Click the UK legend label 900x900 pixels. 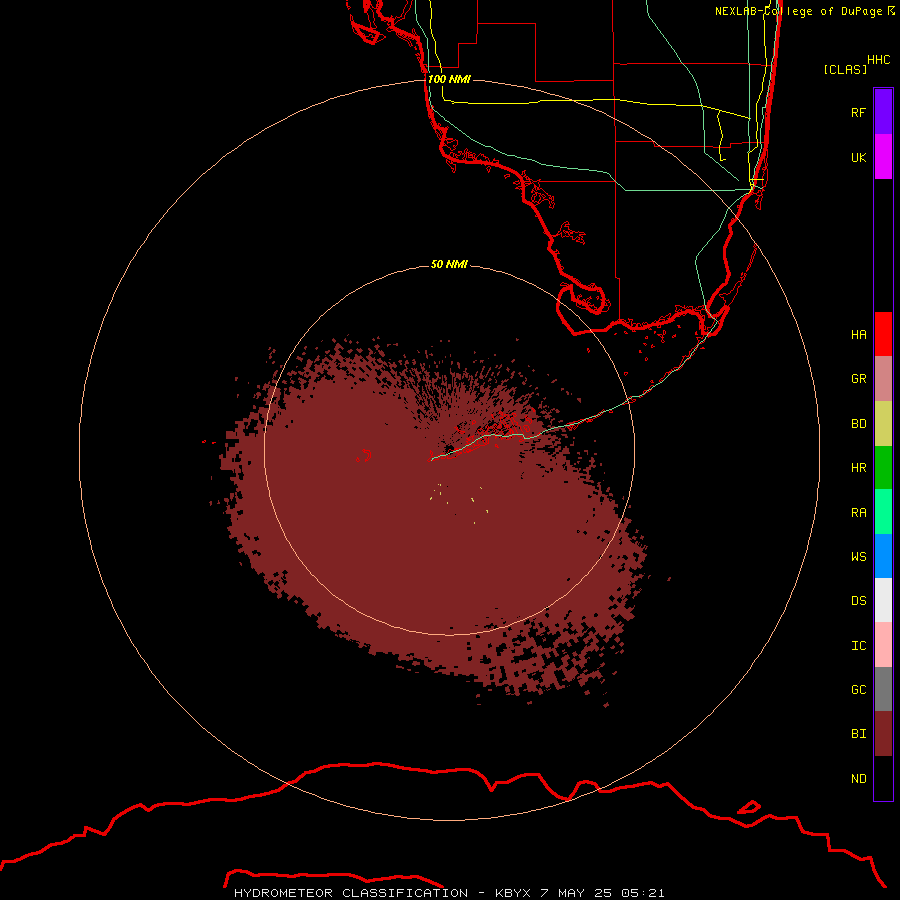point(858,157)
